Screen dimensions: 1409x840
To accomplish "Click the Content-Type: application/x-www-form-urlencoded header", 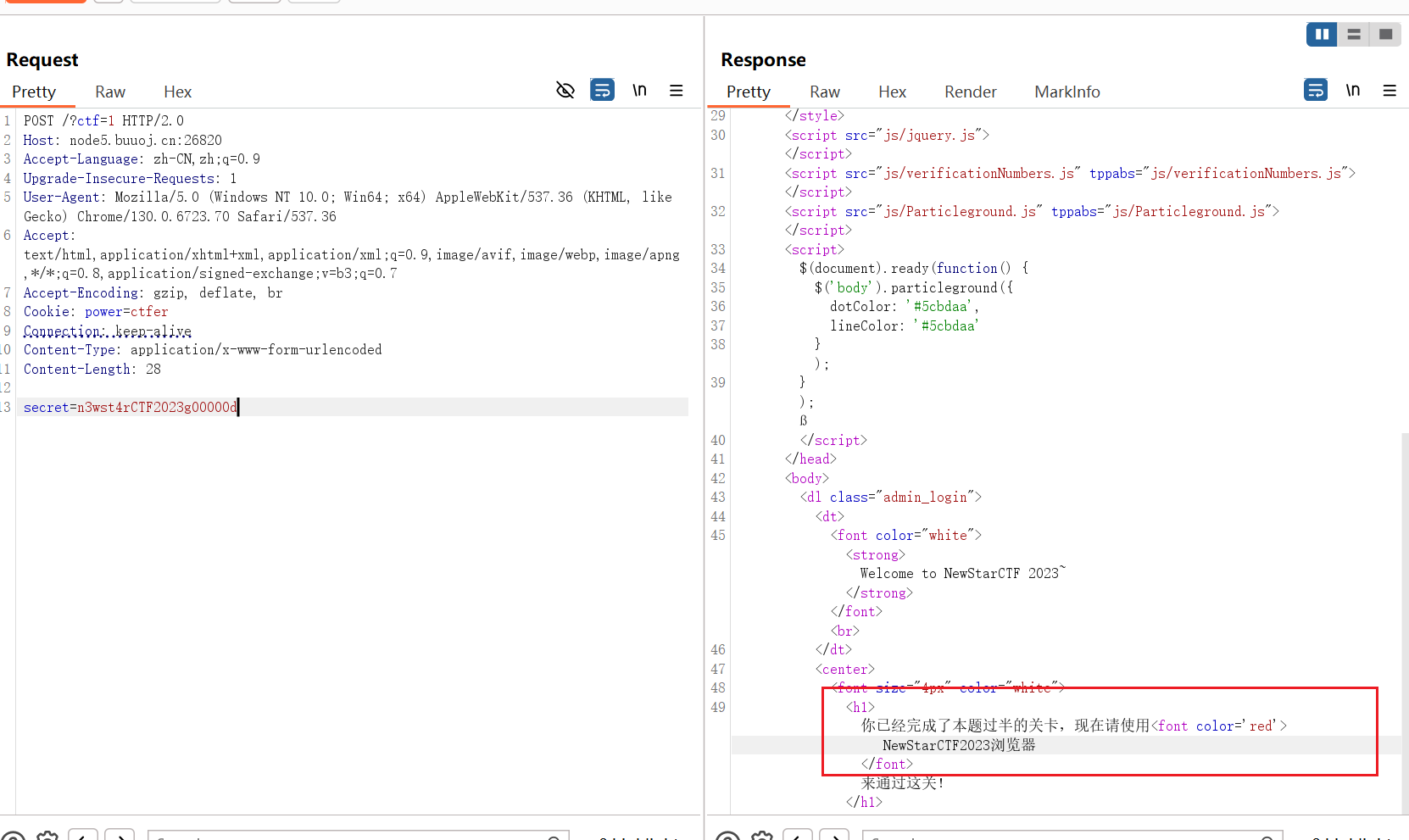I will click(203, 350).
